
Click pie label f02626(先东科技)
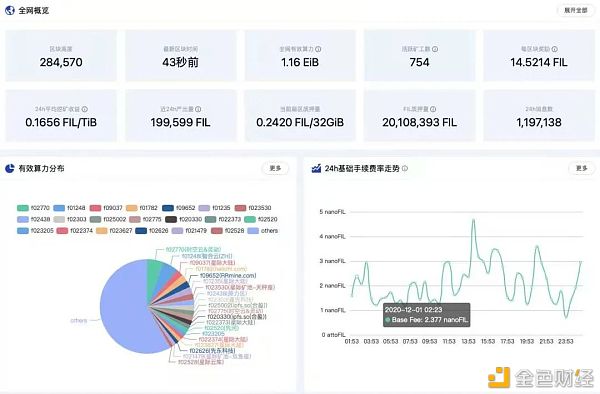(213, 350)
